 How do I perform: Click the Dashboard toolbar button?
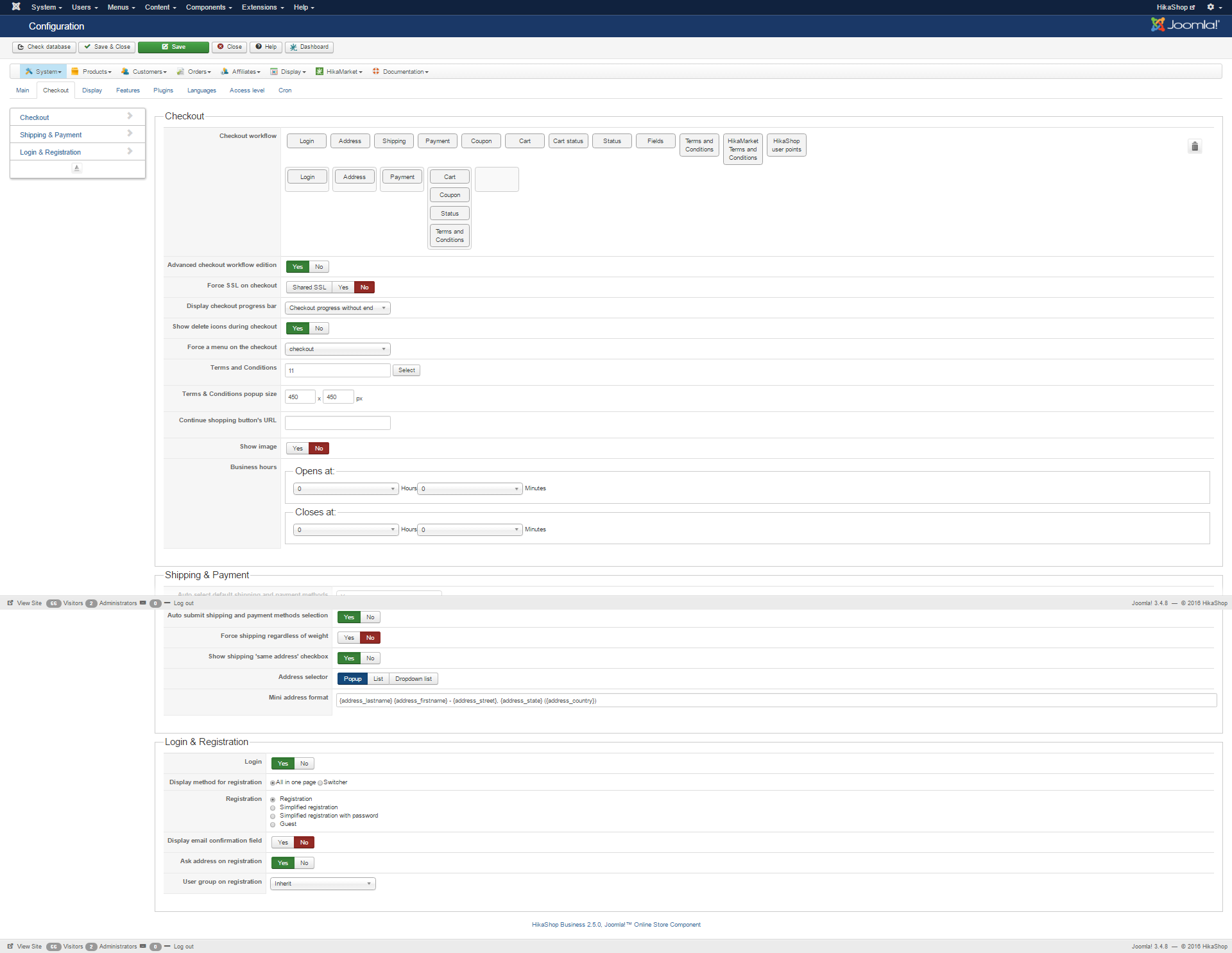(x=309, y=47)
